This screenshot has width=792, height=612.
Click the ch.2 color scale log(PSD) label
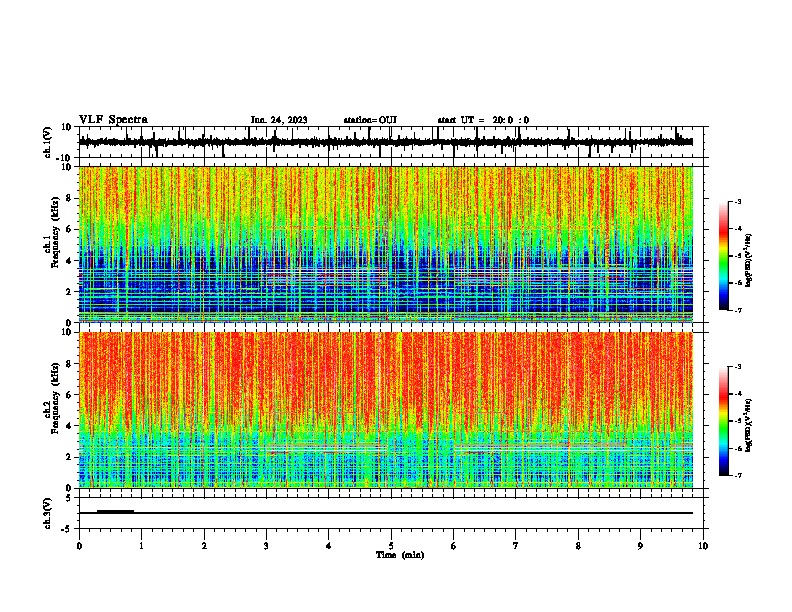pyautogui.click(x=749, y=425)
